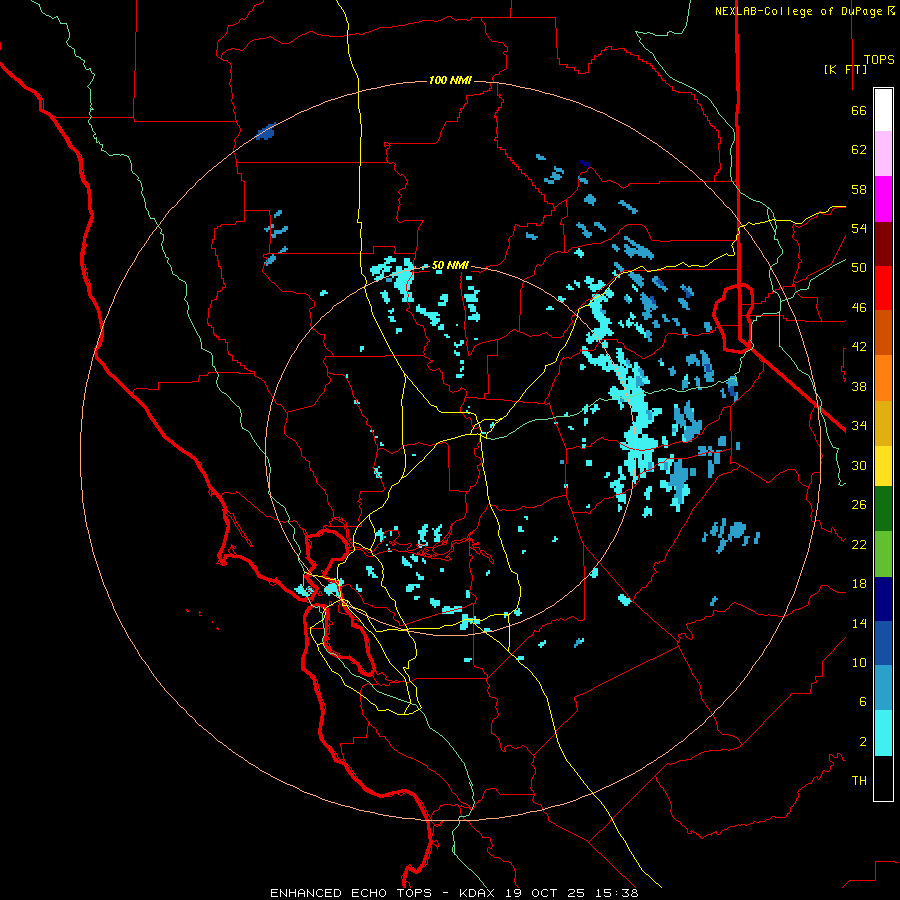Viewport: 900px width, 900px height.
Task: Click the legend value 42
Action: (x=859, y=347)
